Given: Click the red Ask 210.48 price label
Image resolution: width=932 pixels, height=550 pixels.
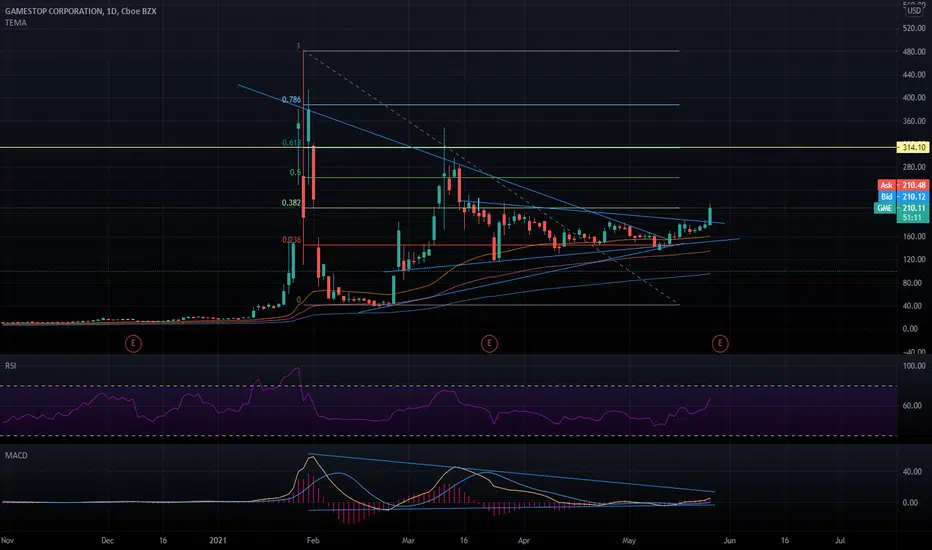Looking at the screenshot, I should [x=903, y=185].
